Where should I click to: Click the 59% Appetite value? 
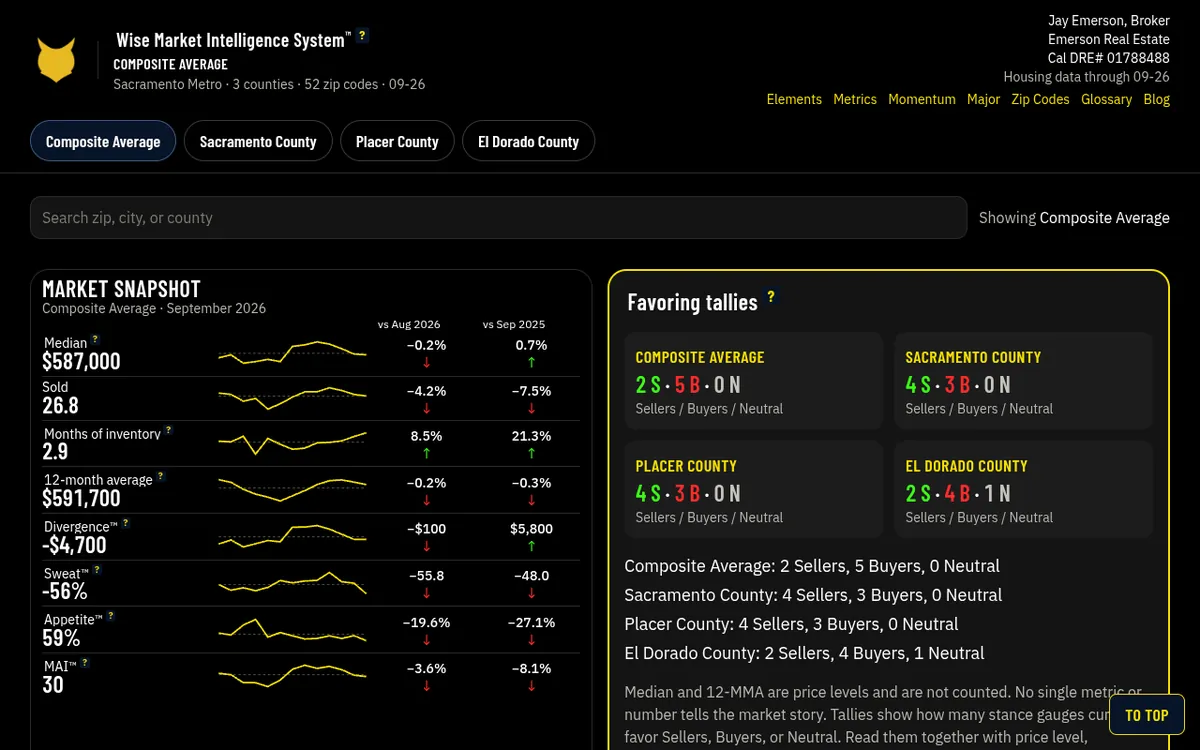[x=61, y=637]
